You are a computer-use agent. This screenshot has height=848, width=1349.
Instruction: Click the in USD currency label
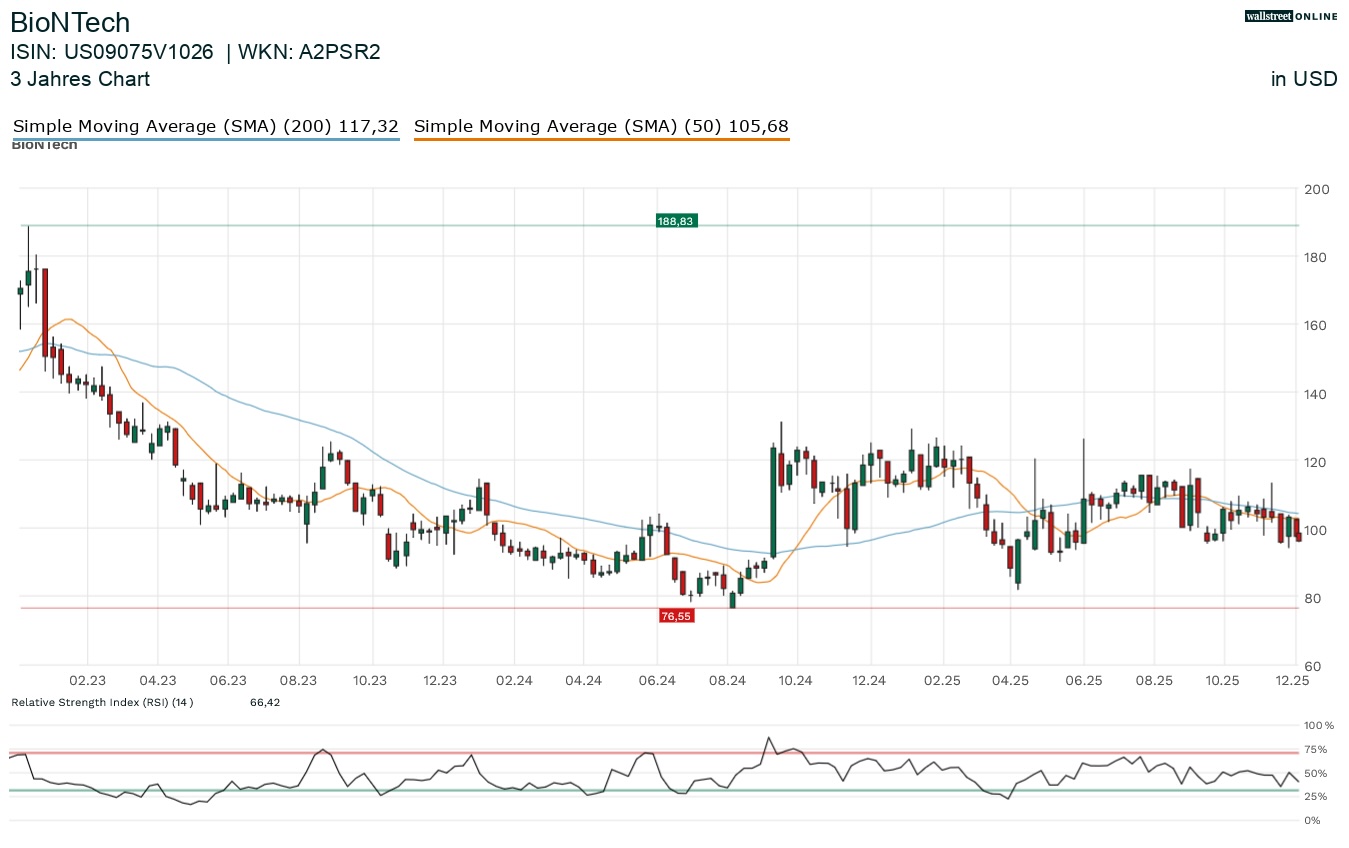coord(1304,79)
